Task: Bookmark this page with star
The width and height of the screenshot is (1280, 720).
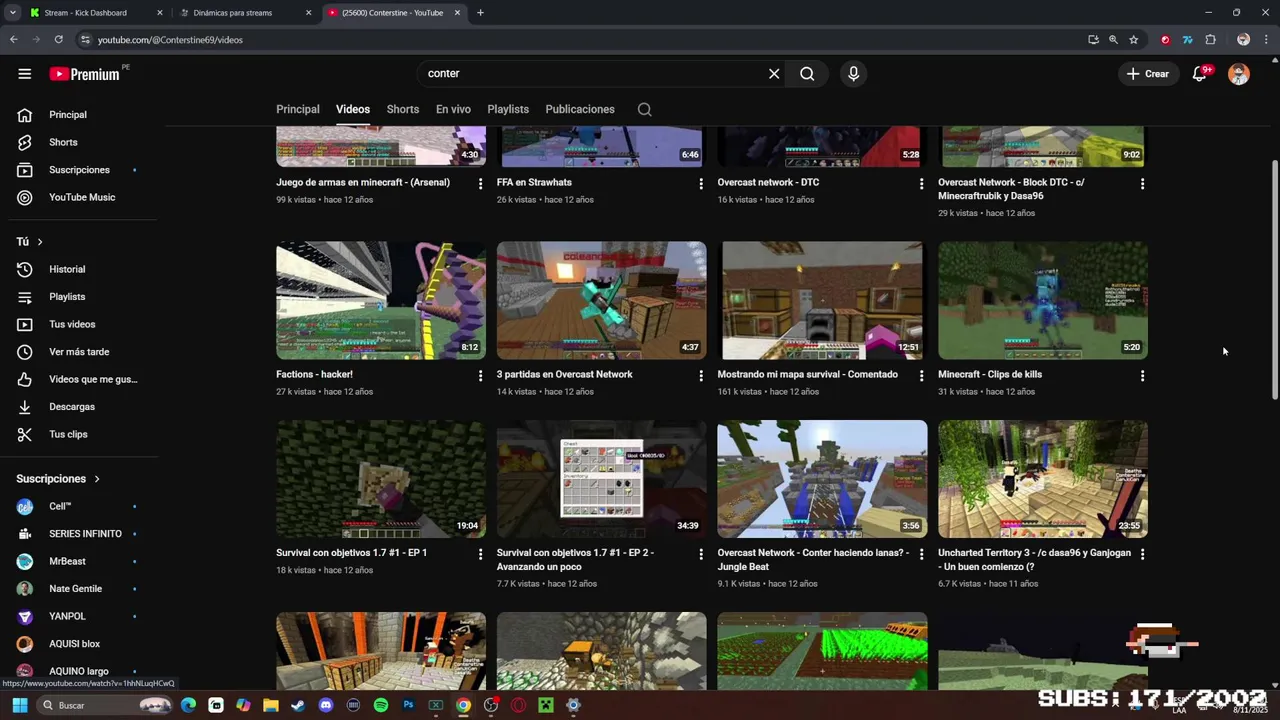Action: [x=1133, y=40]
